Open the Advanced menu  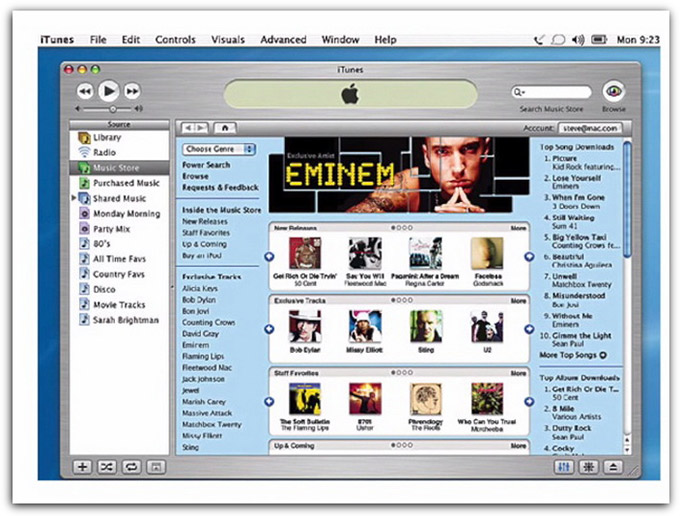point(283,40)
